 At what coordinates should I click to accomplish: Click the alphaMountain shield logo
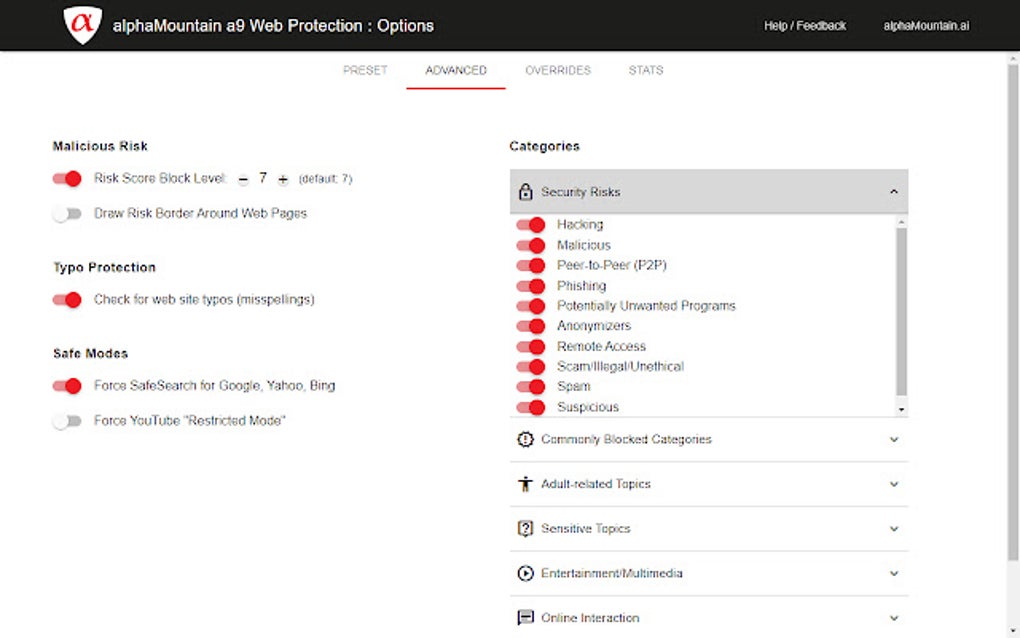83,25
